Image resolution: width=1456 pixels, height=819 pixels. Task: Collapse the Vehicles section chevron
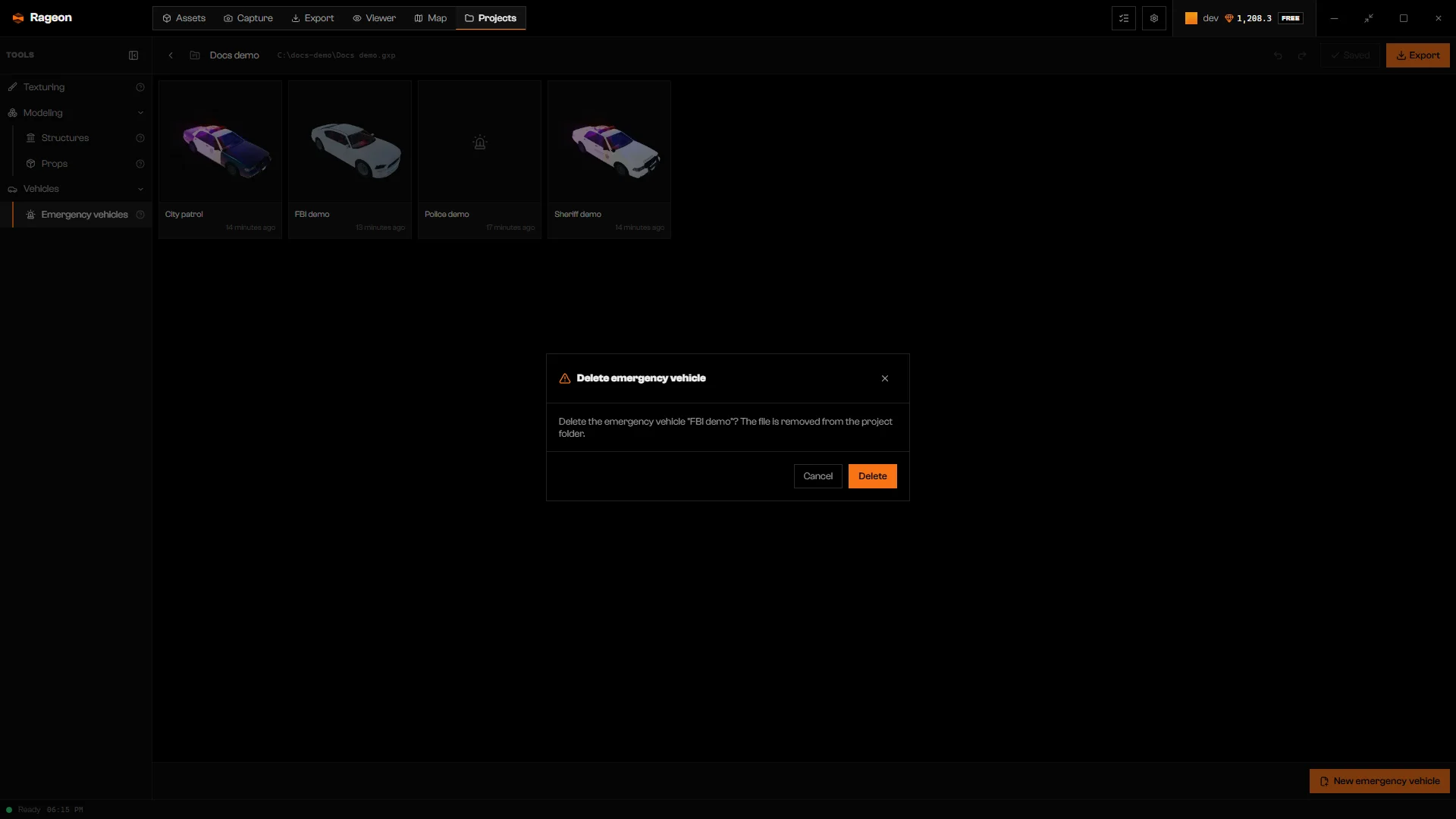point(140,189)
